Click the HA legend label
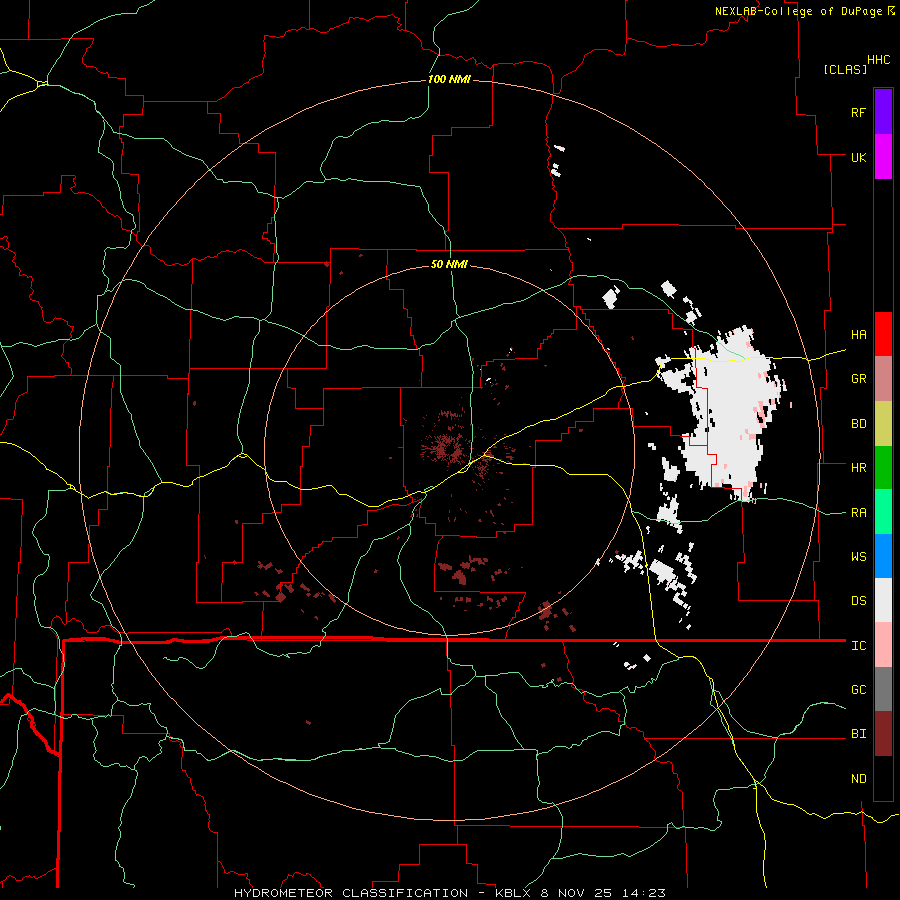Screen dimensions: 900x900 pyautogui.click(x=858, y=334)
